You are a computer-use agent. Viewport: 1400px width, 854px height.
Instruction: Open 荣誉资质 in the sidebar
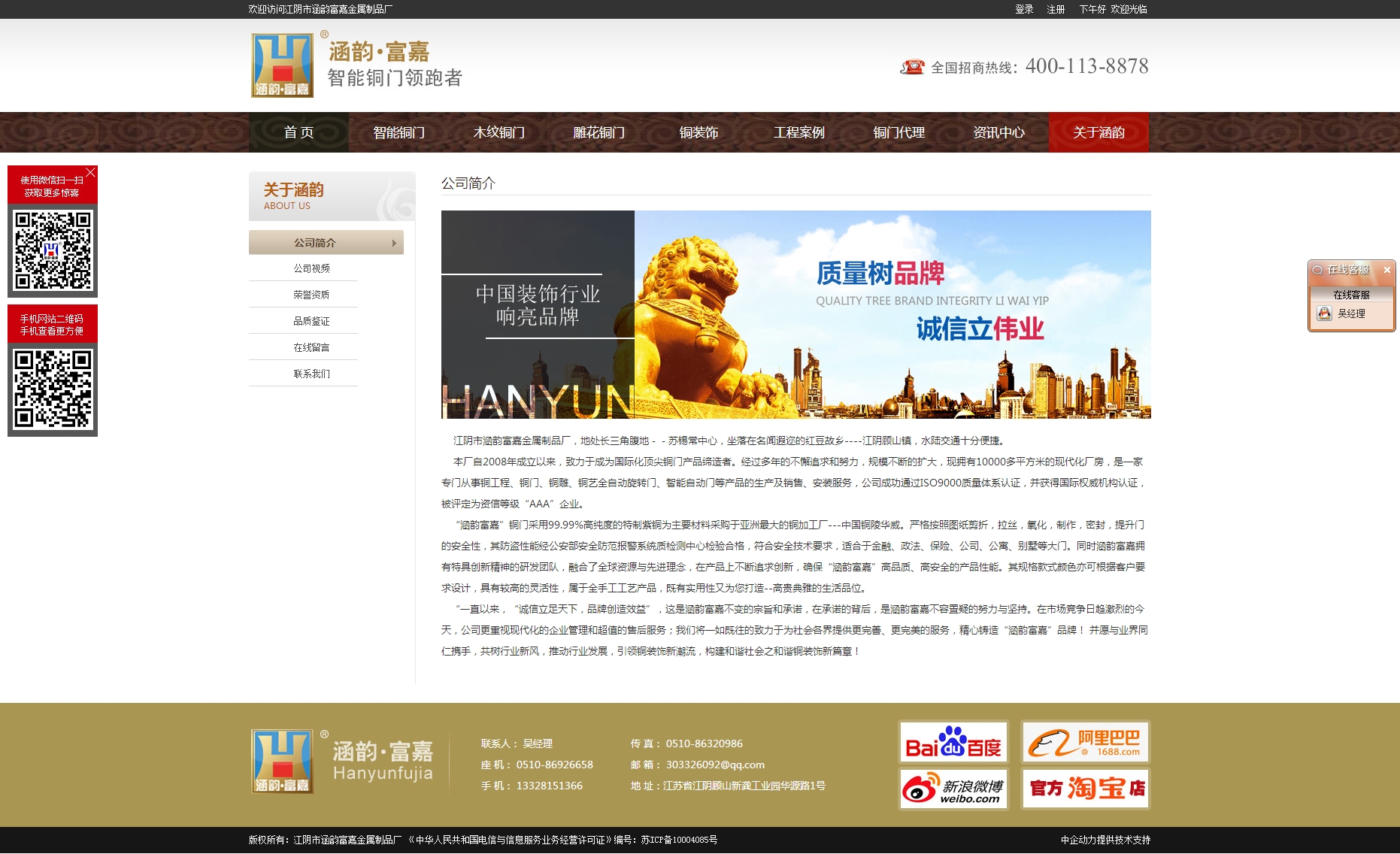[311, 295]
